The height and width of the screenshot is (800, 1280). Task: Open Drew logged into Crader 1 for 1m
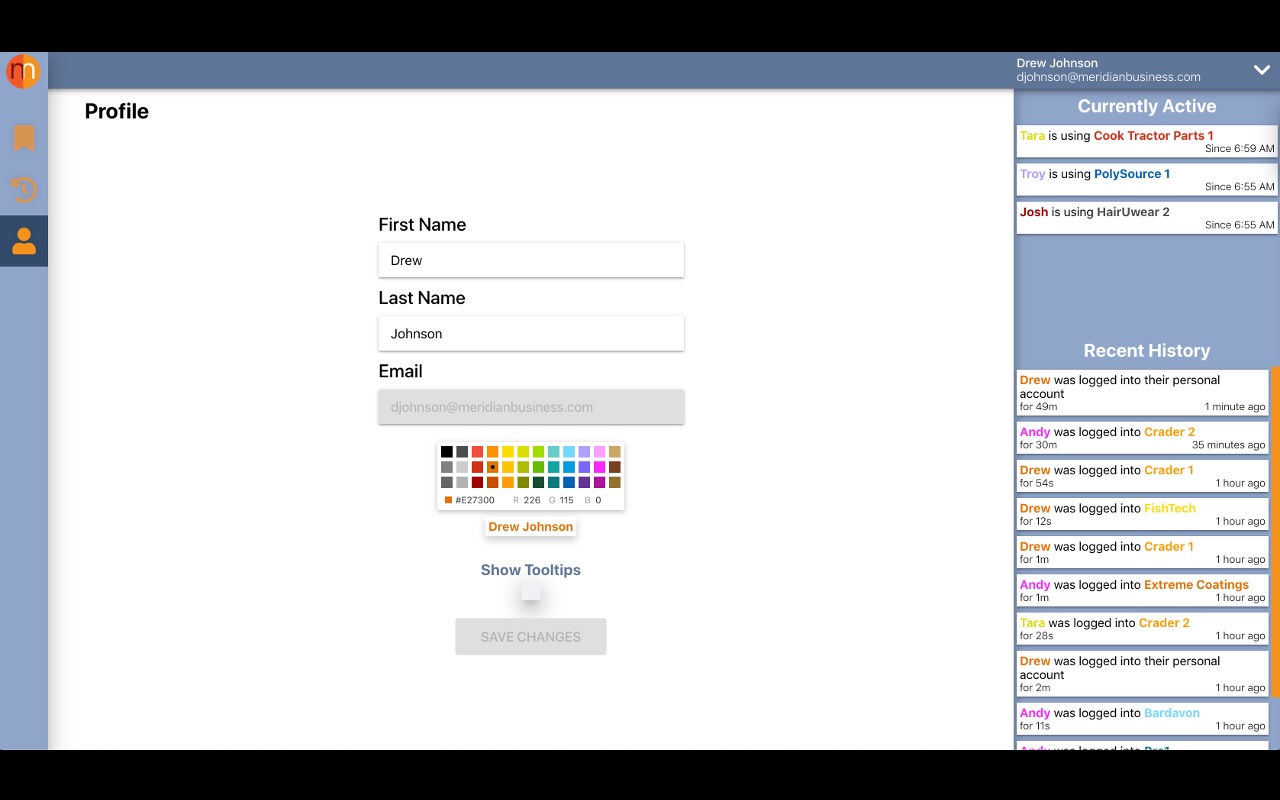click(1142, 552)
